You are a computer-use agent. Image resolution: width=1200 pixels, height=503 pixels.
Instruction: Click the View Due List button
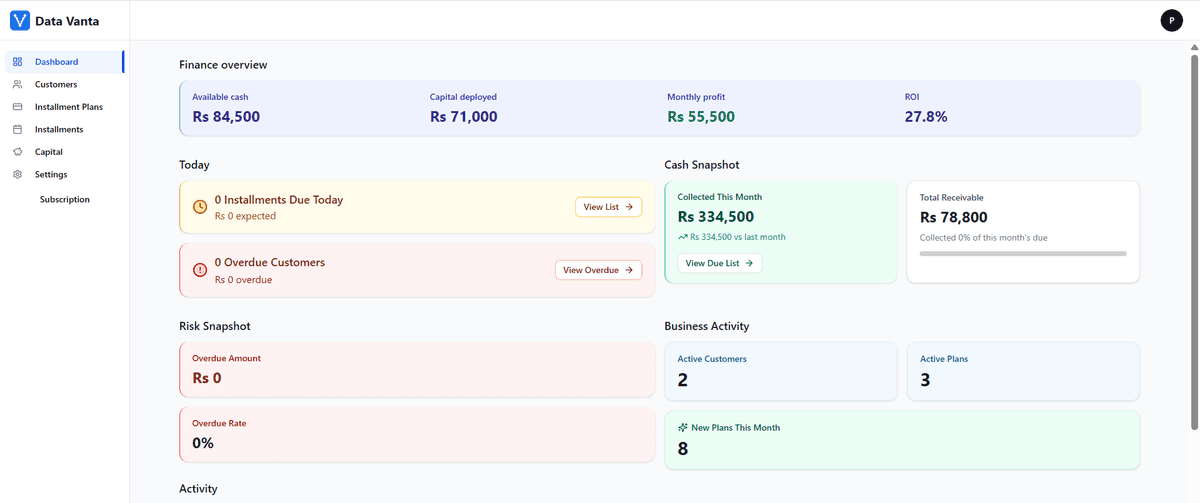pyautogui.click(x=720, y=263)
